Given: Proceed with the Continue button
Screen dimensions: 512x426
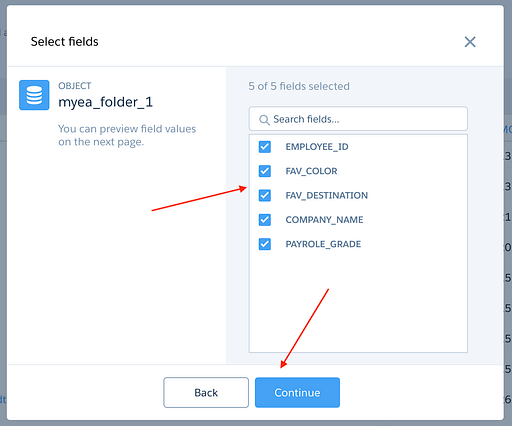Looking at the screenshot, I should point(297,392).
